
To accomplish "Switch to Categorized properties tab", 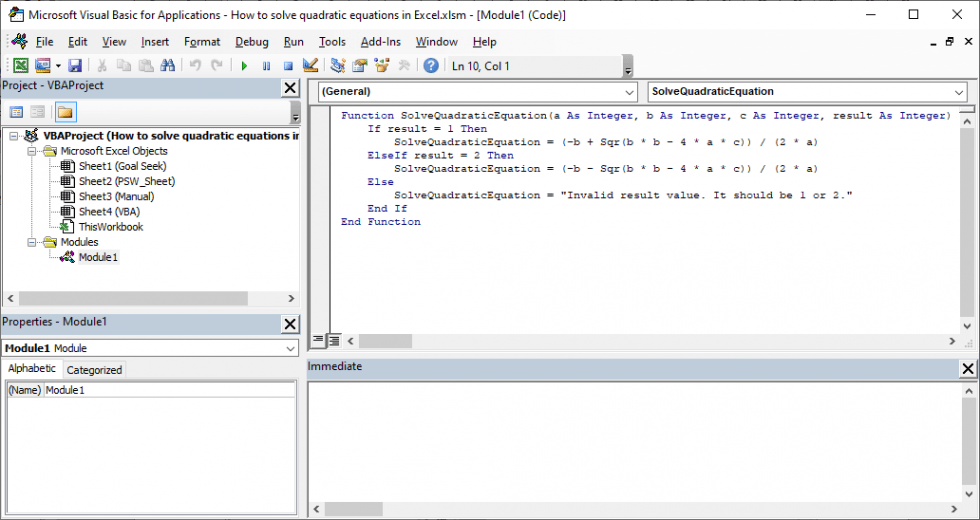I will click(x=94, y=370).
